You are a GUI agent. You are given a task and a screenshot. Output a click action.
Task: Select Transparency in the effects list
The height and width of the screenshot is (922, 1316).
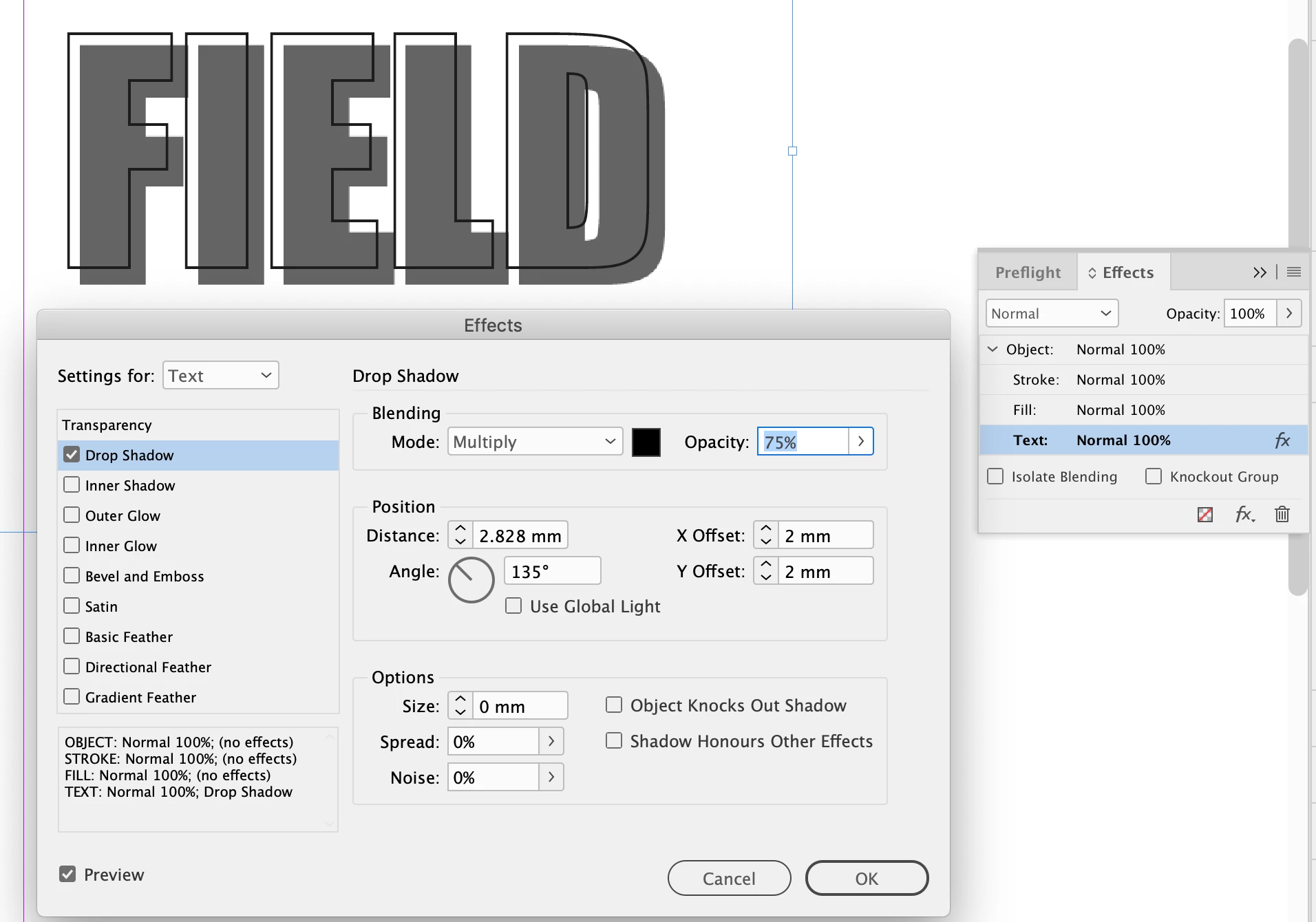(198, 425)
